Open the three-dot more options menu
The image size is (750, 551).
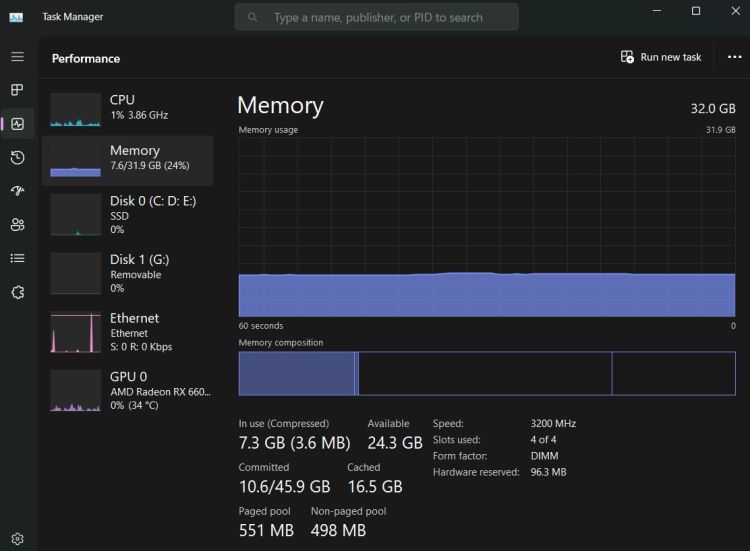click(735, 57)
